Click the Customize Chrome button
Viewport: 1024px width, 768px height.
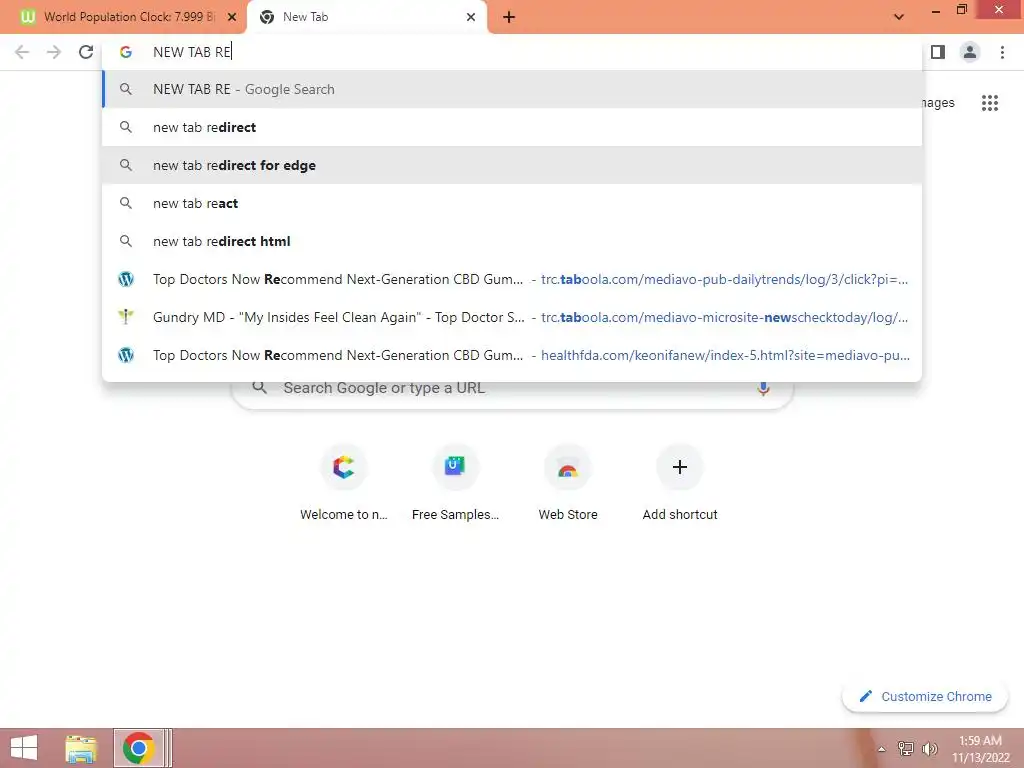click(x=925, y=696)
